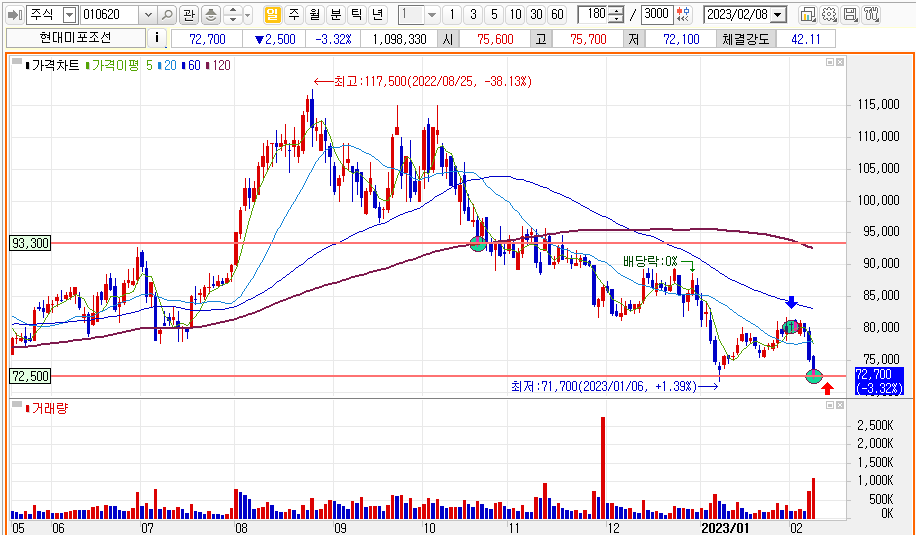Click the search magnifier next to stock code
The height and width of the screenshot is (535, 916).
pyautogui.click(x=167, y=15)
